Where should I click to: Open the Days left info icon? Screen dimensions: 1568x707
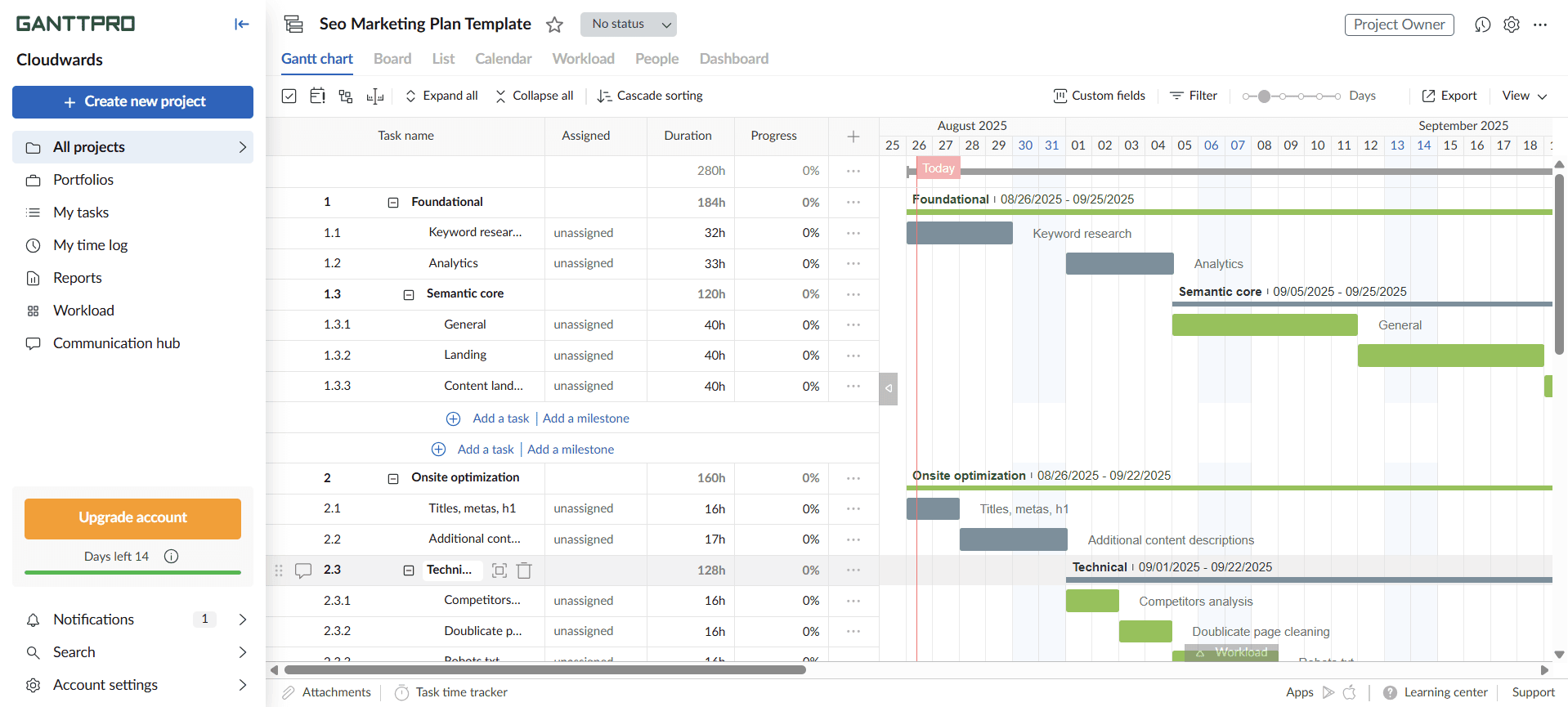[x=172, y=557]
